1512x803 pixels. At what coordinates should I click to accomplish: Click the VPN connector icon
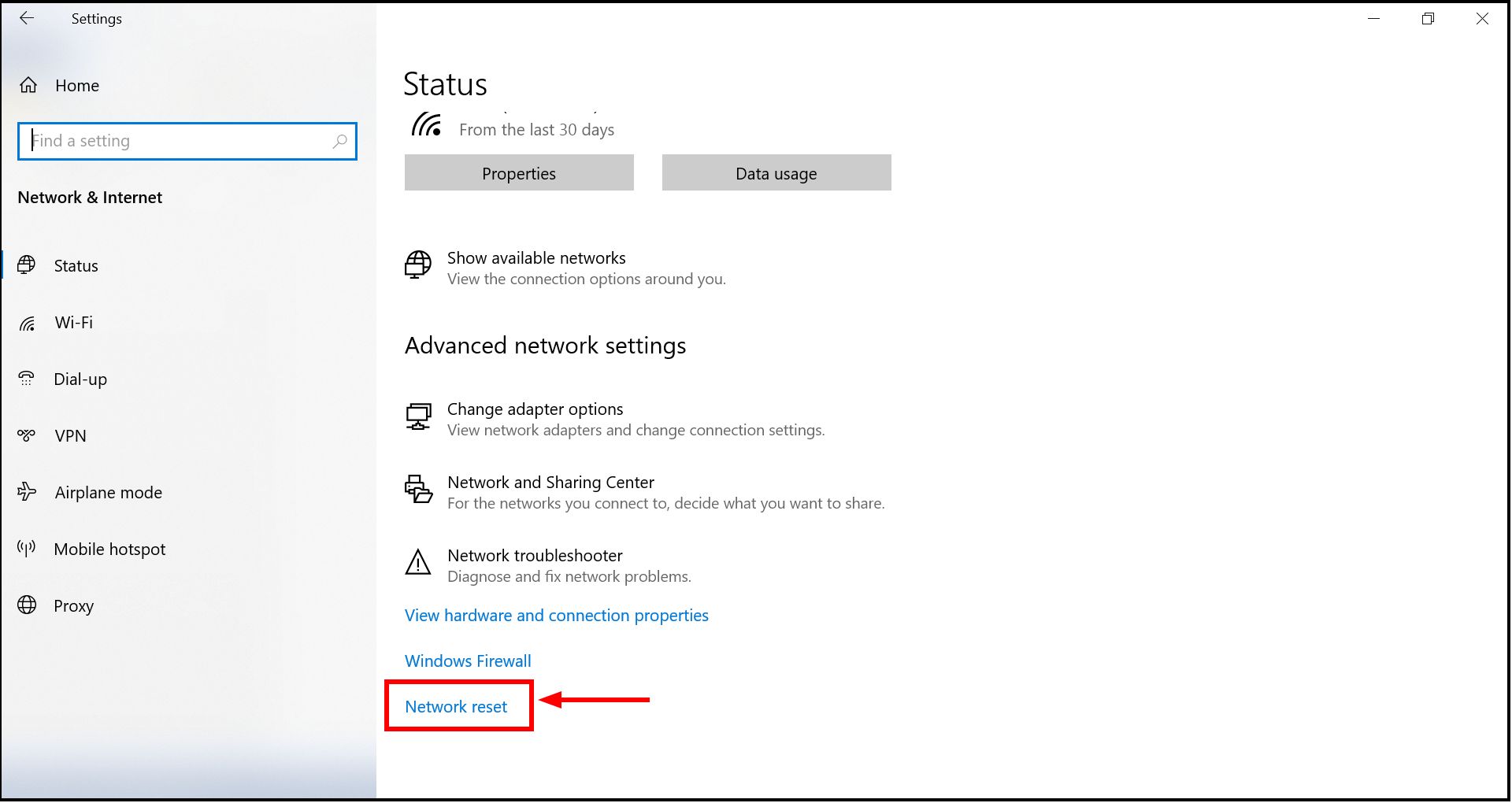(27, 435)
